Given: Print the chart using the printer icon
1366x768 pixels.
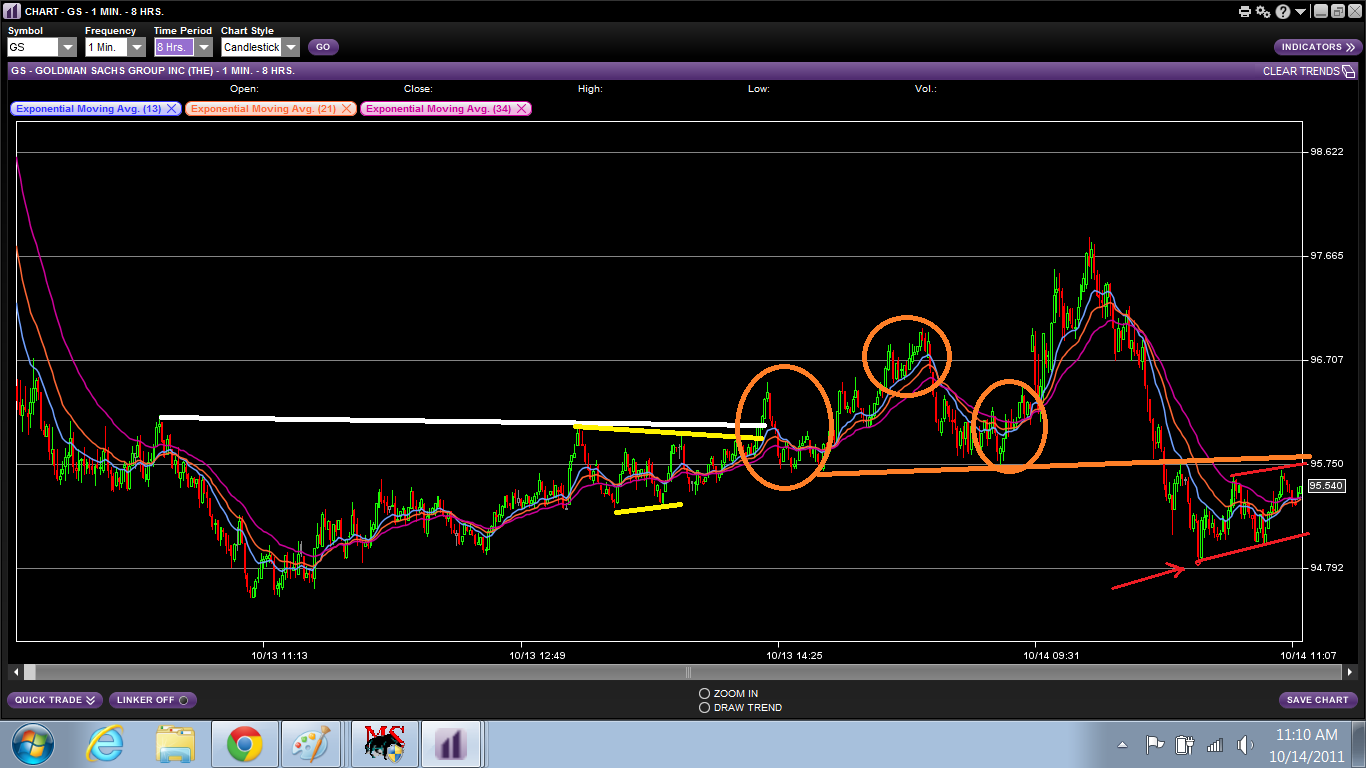Looking at the screenshot, I should (x=1245, y=11).
